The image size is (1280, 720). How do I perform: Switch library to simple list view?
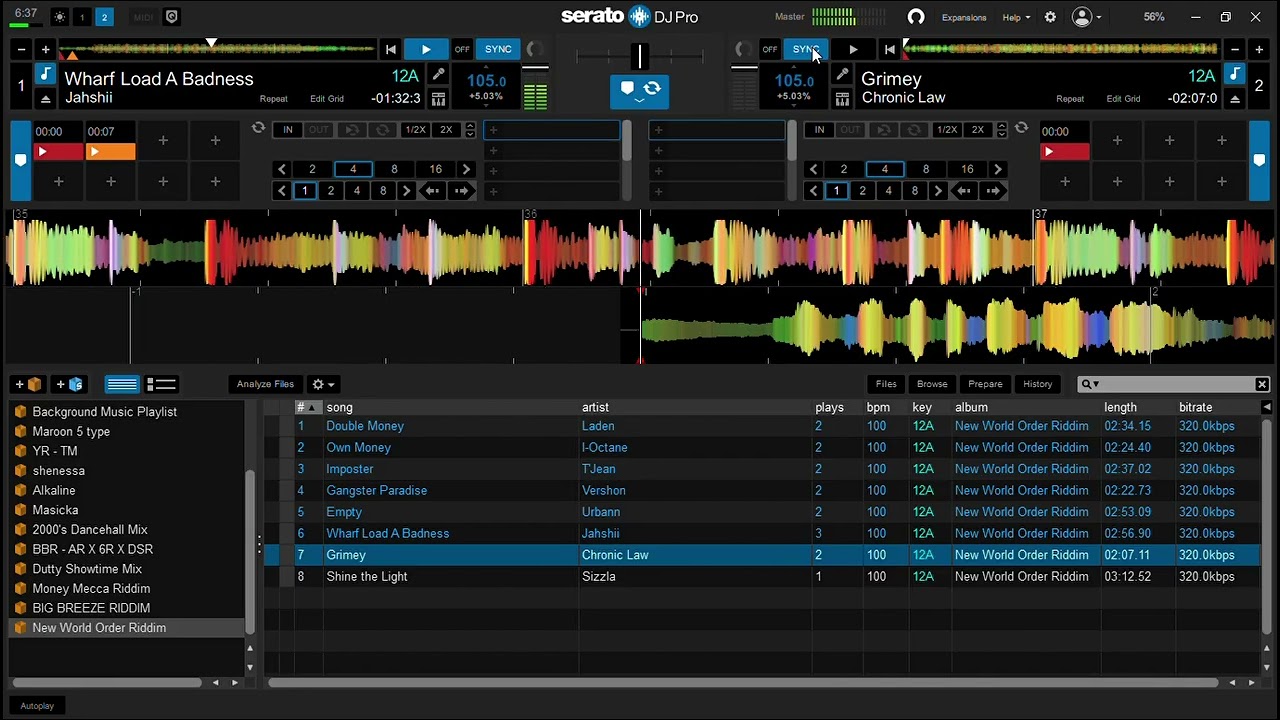pyautogui.click(x=122, y=384)
